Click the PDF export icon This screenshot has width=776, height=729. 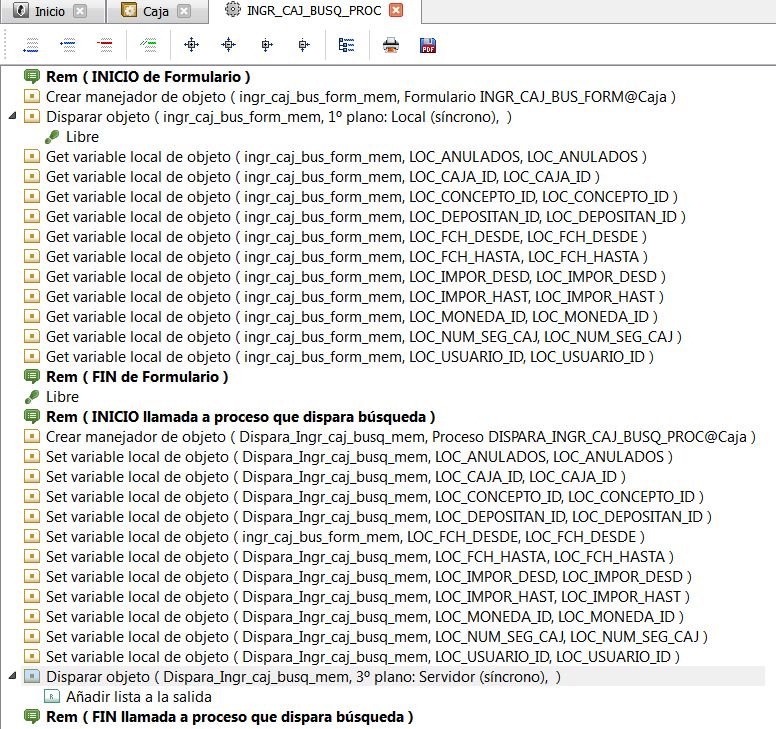428,46
